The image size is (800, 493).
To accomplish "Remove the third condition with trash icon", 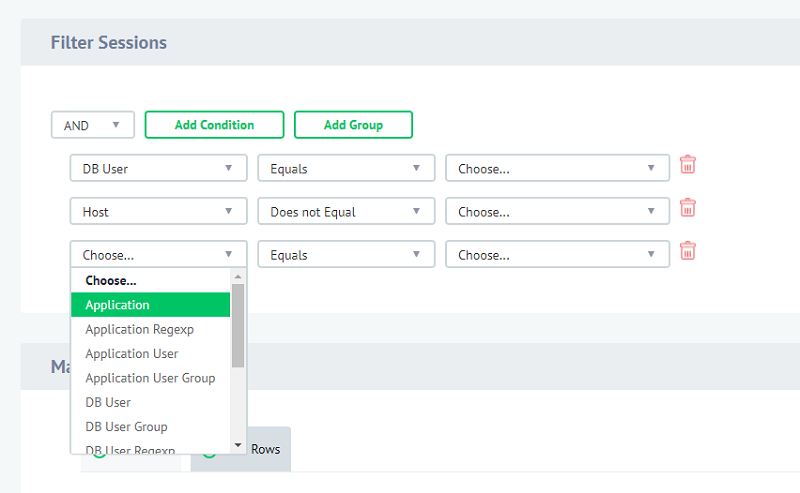I will pos(687,251).
